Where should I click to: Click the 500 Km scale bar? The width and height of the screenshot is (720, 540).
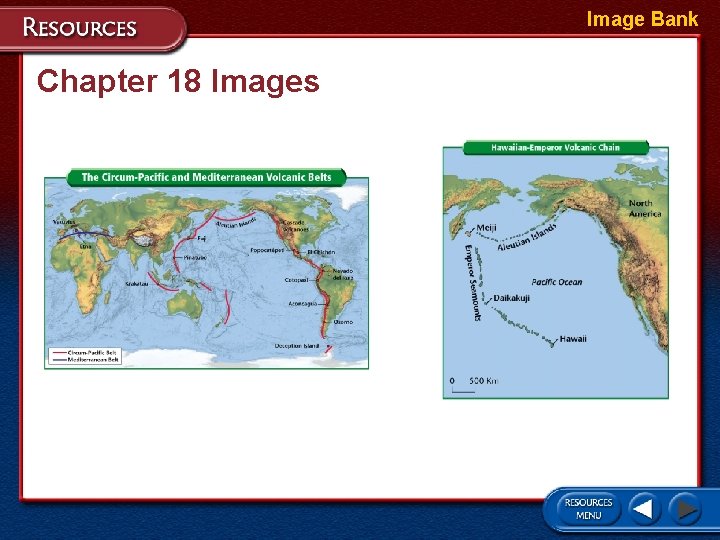(474, 385)
